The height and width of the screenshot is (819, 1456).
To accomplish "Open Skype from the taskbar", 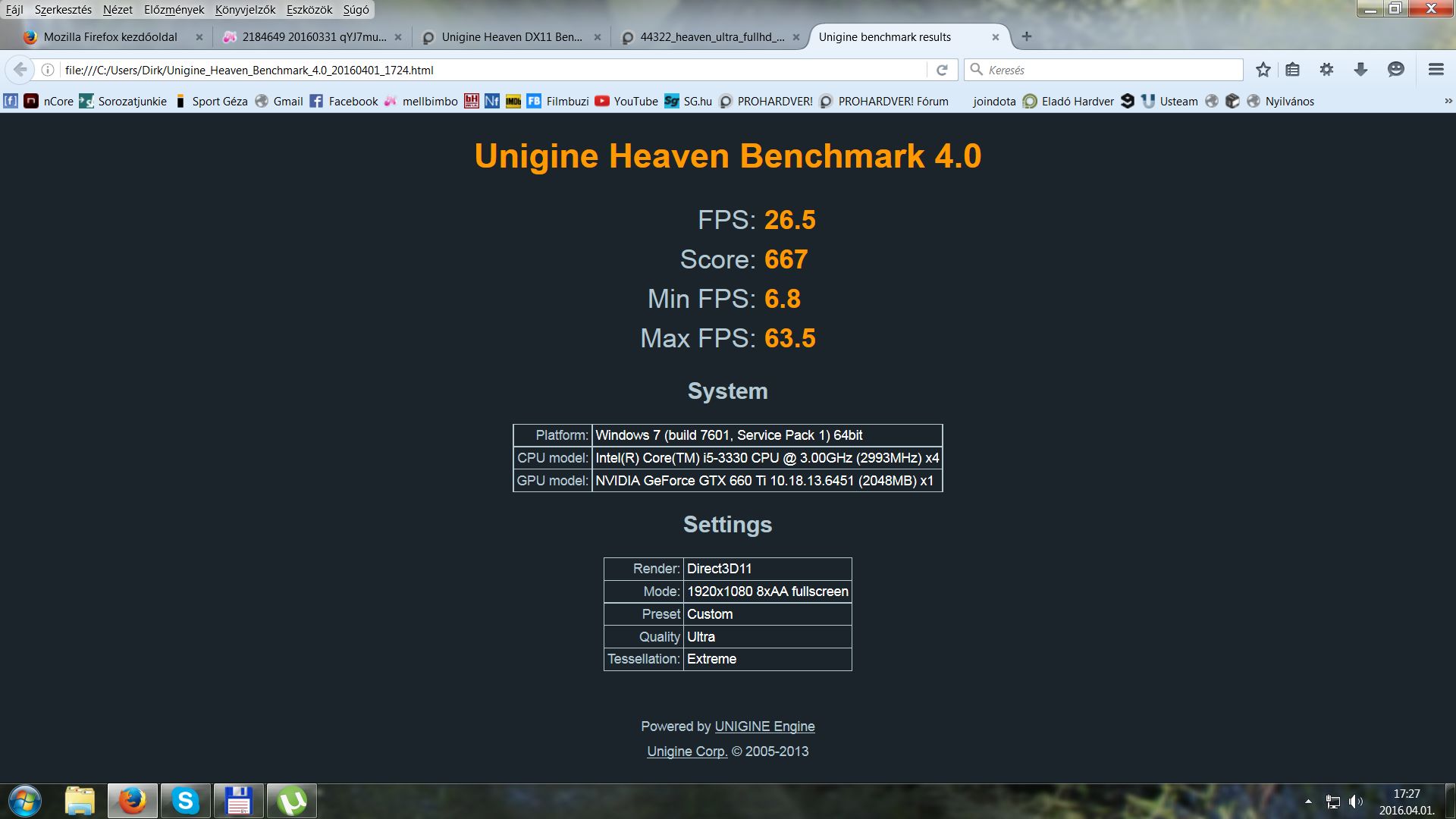I will (186, 801).
